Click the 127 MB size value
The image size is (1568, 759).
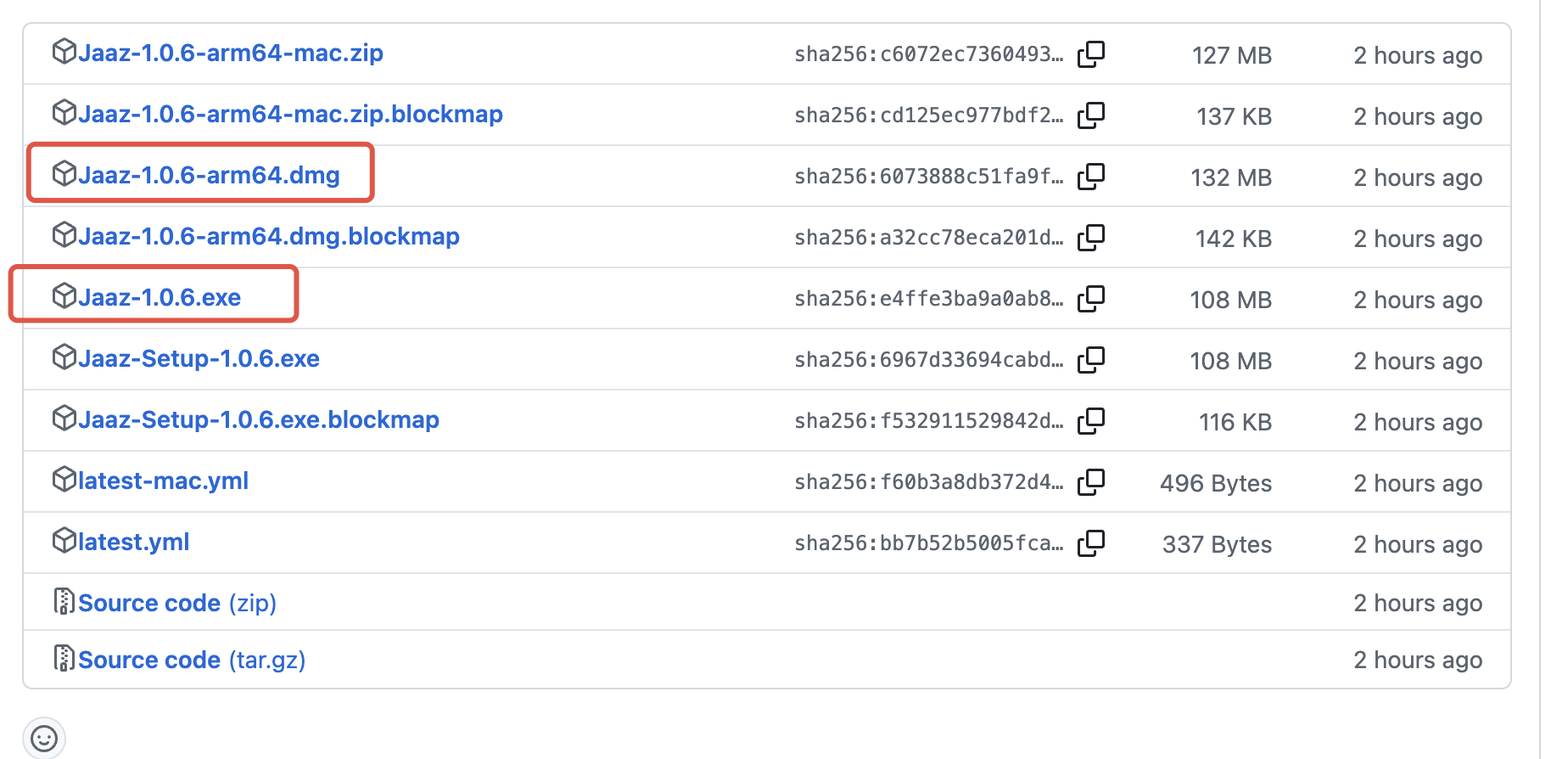(1231, 55)
